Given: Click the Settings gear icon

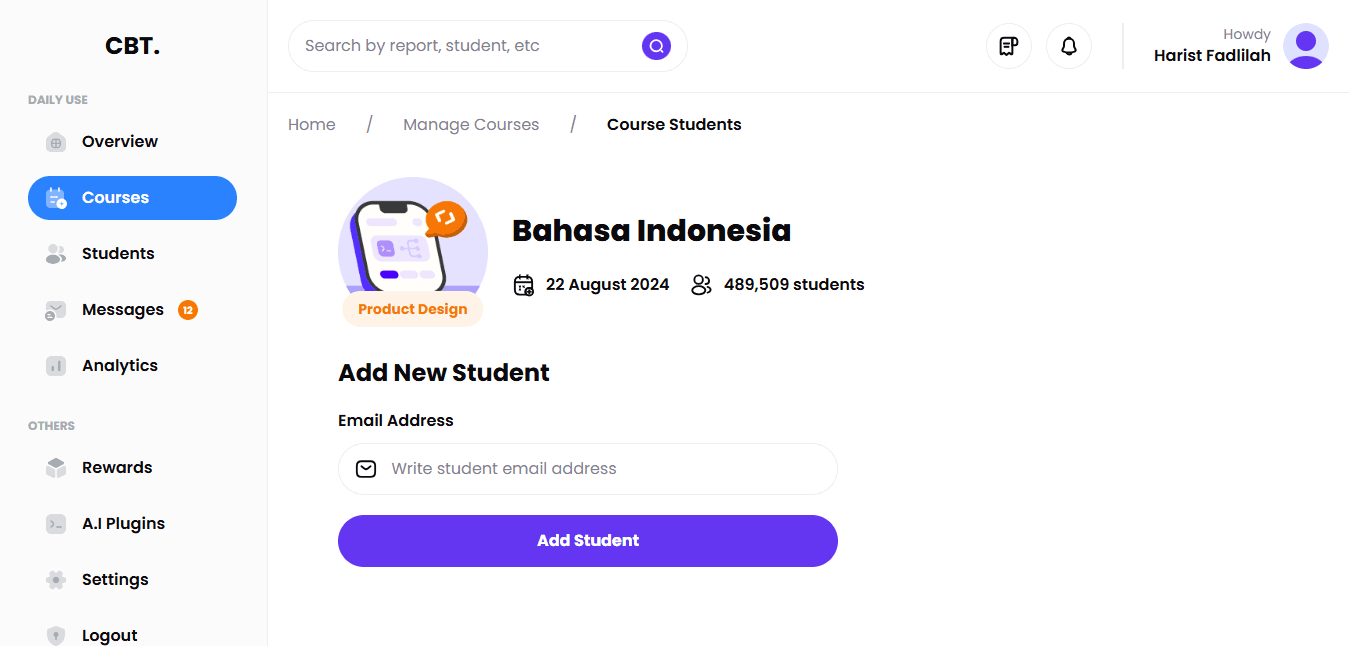Looking at the screenshot, I should coord(56,580).
